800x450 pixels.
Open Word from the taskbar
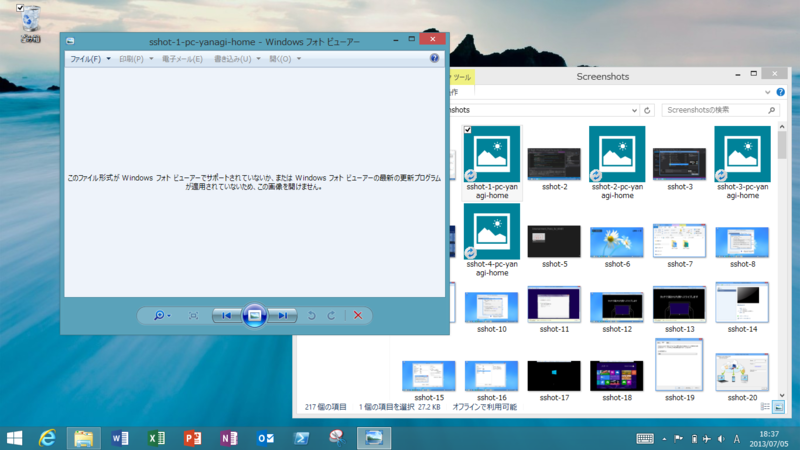(120, 438)
